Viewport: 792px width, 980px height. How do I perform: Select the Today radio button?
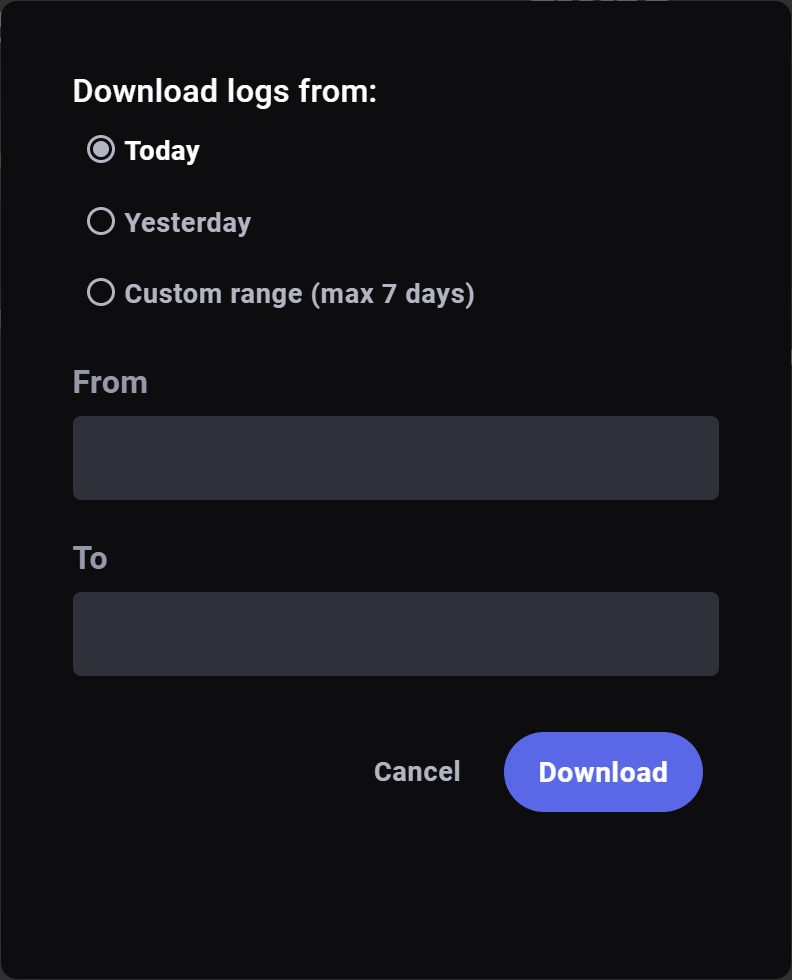(101, 149)
